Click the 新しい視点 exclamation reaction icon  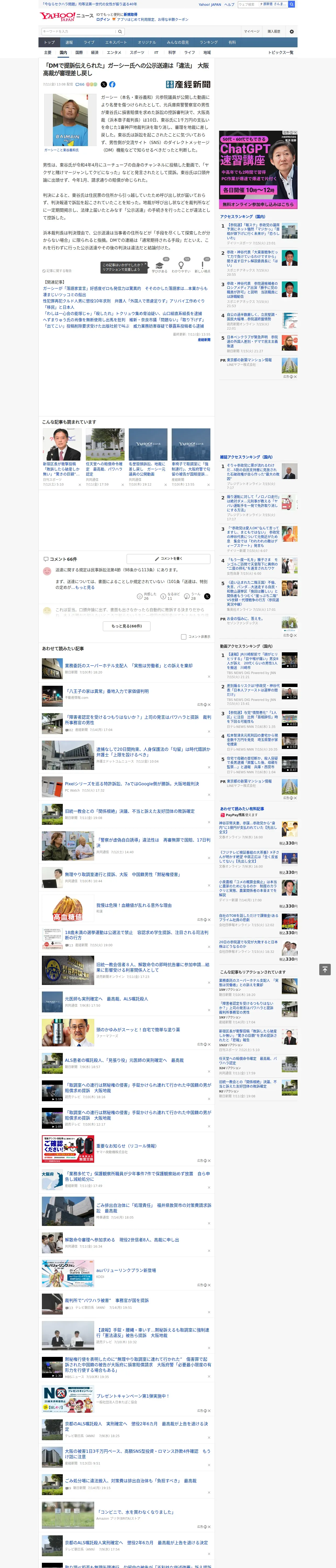tap(203, 266)
